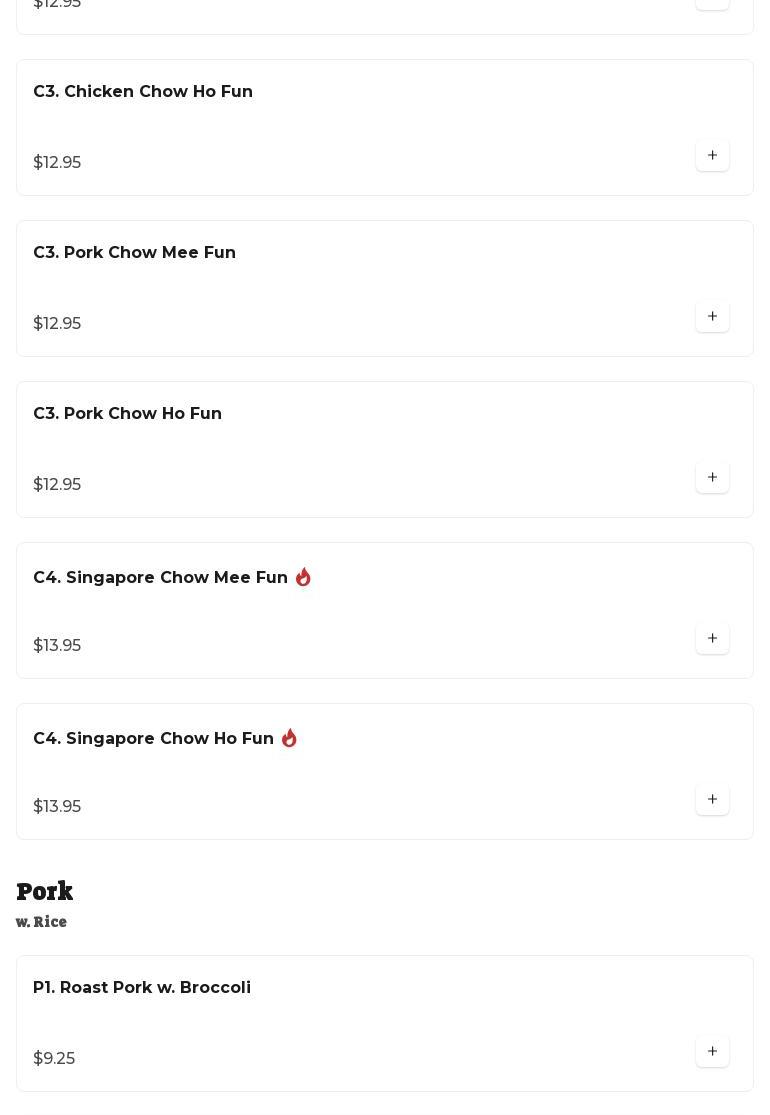
Task: Add C3. Pork Chow Mee Fun to cart
Action: tap(712, 317)
